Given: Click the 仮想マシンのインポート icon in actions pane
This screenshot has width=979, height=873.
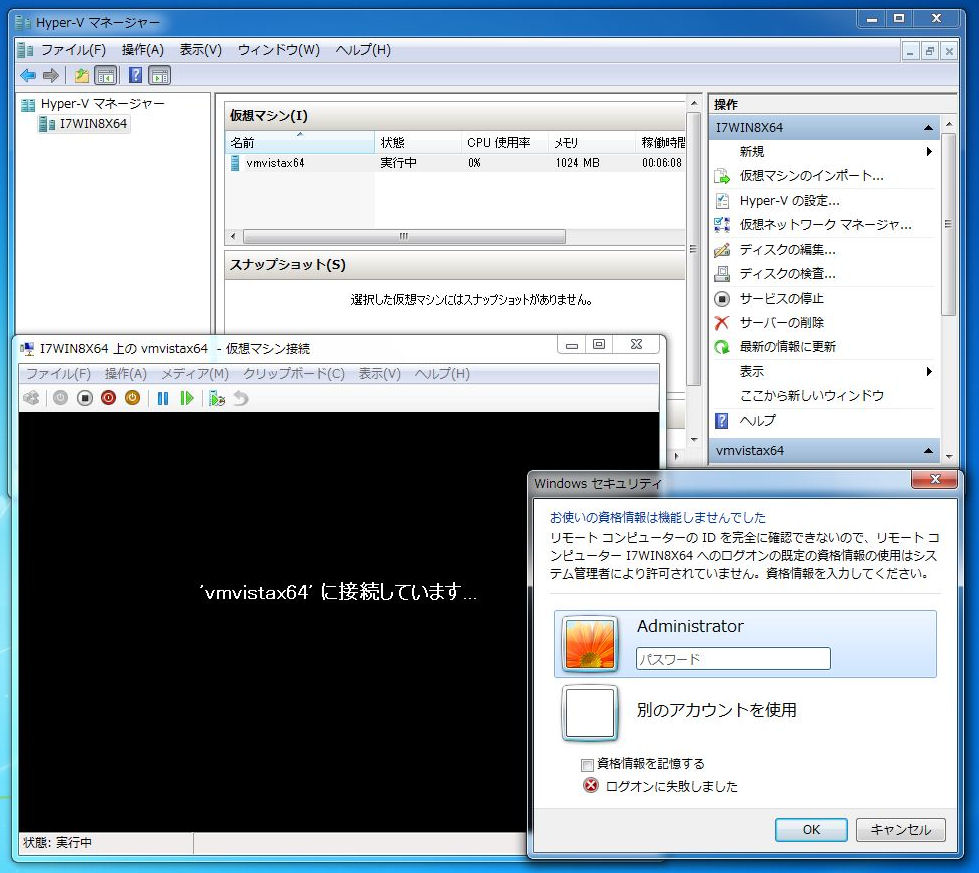Looking at the screenshot, I should pos(722,176).
